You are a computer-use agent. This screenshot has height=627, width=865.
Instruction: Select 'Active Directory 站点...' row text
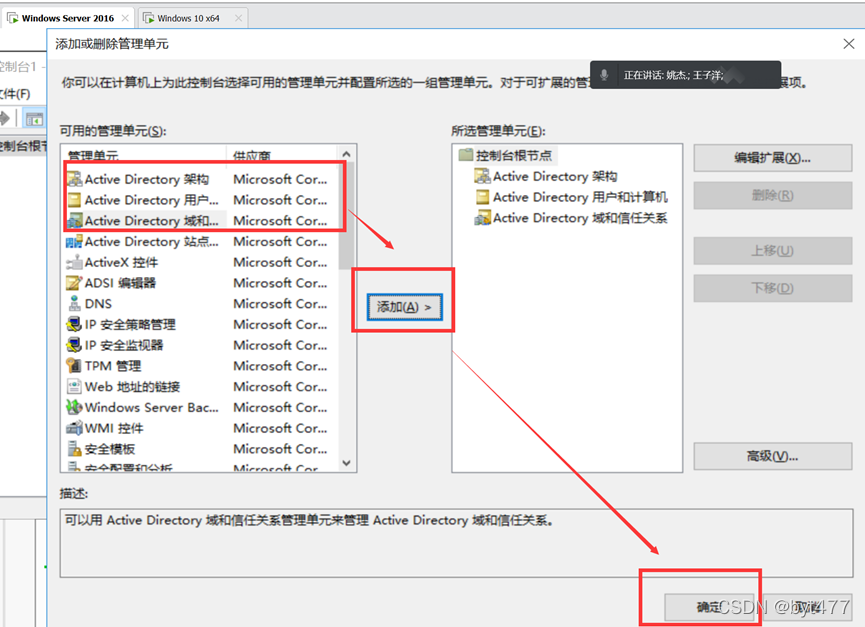pos(152,242)
